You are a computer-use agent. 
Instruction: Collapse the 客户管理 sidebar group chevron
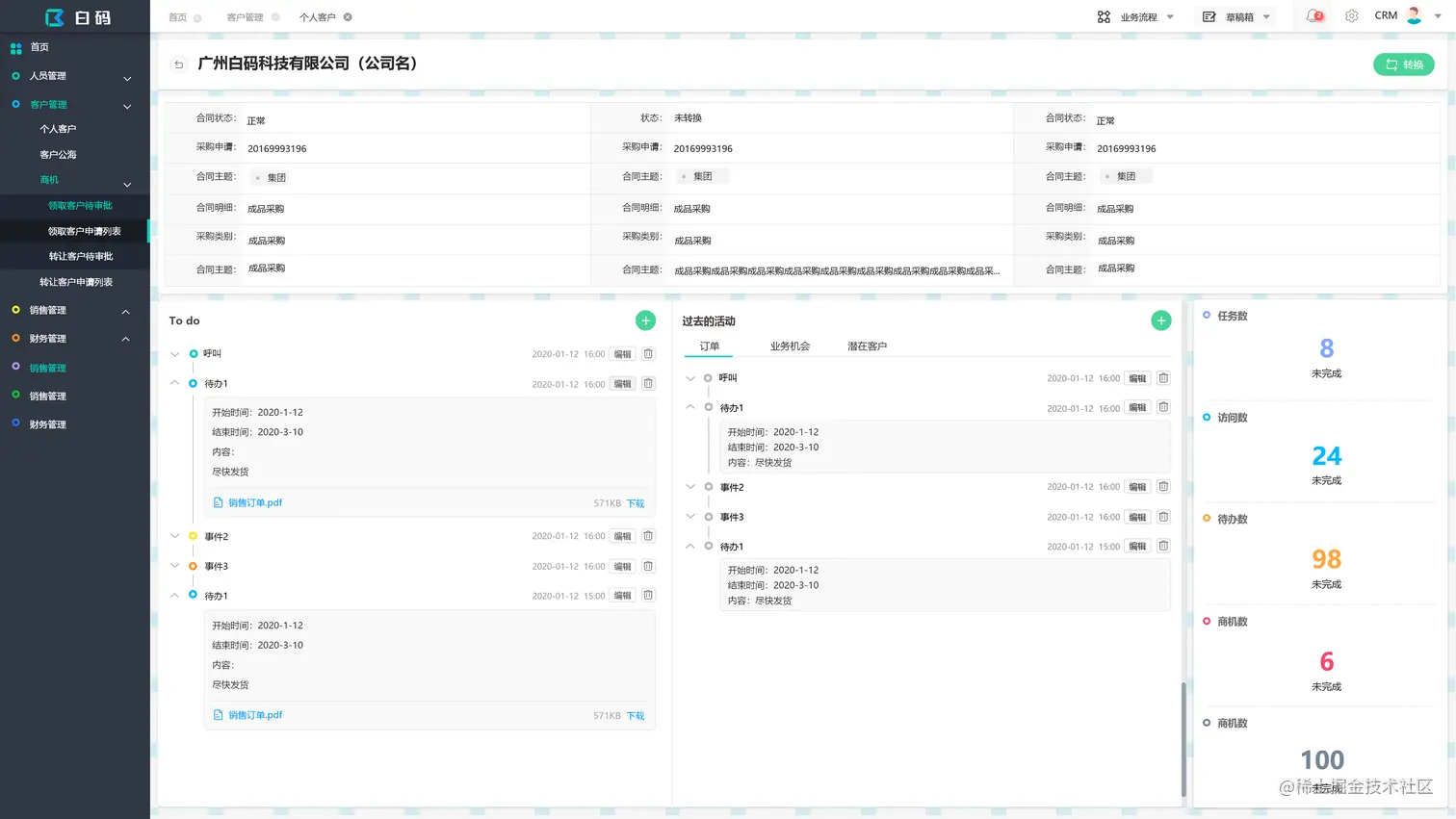(127, 106)
